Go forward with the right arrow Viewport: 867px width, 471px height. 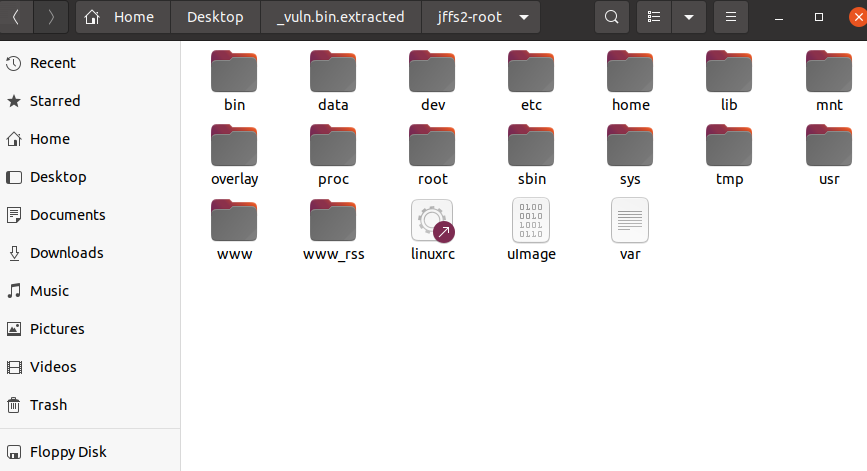(51, 17)
